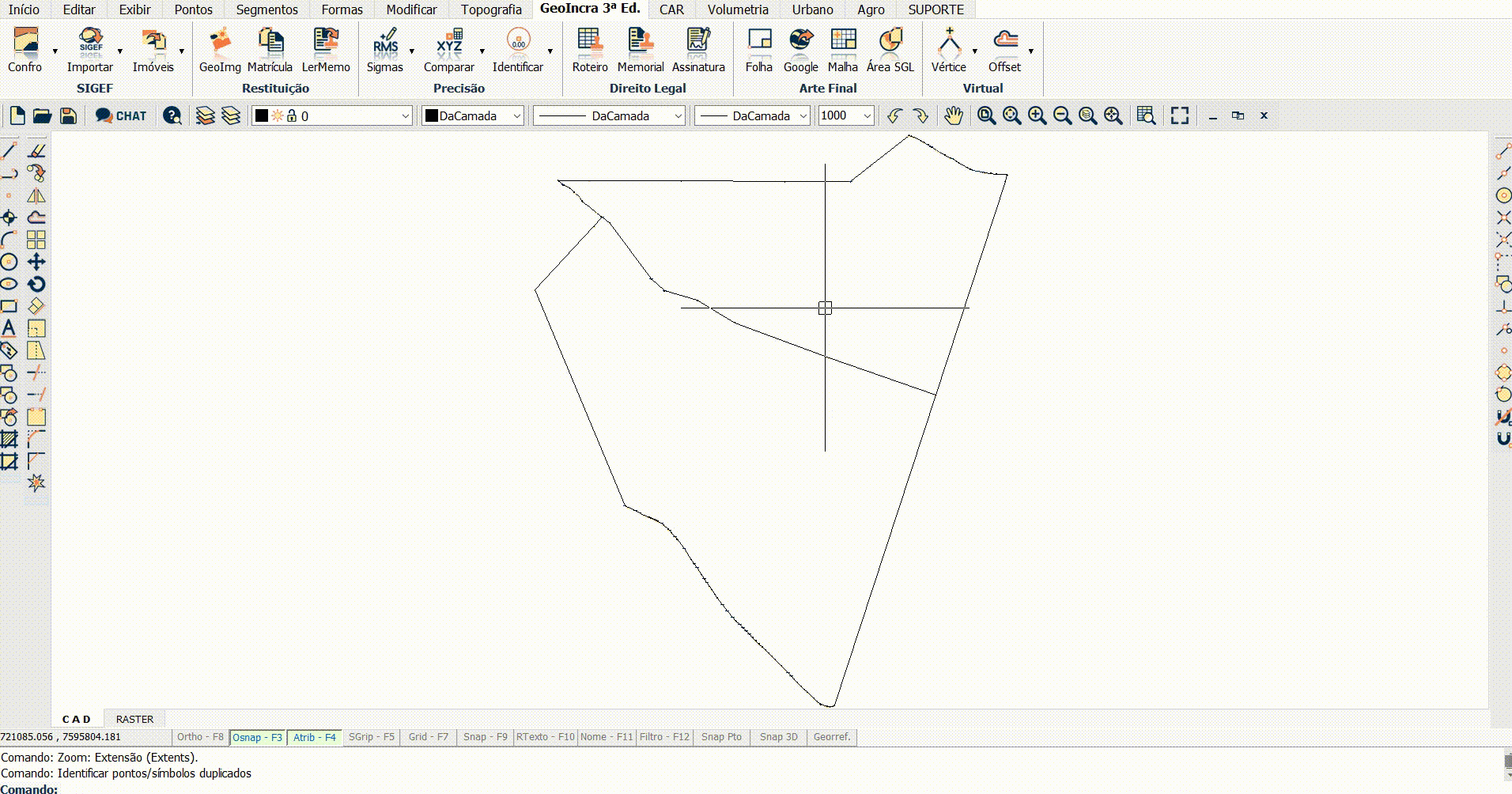
Task: Open the Roteiro tool
Action: coord(590,51)
